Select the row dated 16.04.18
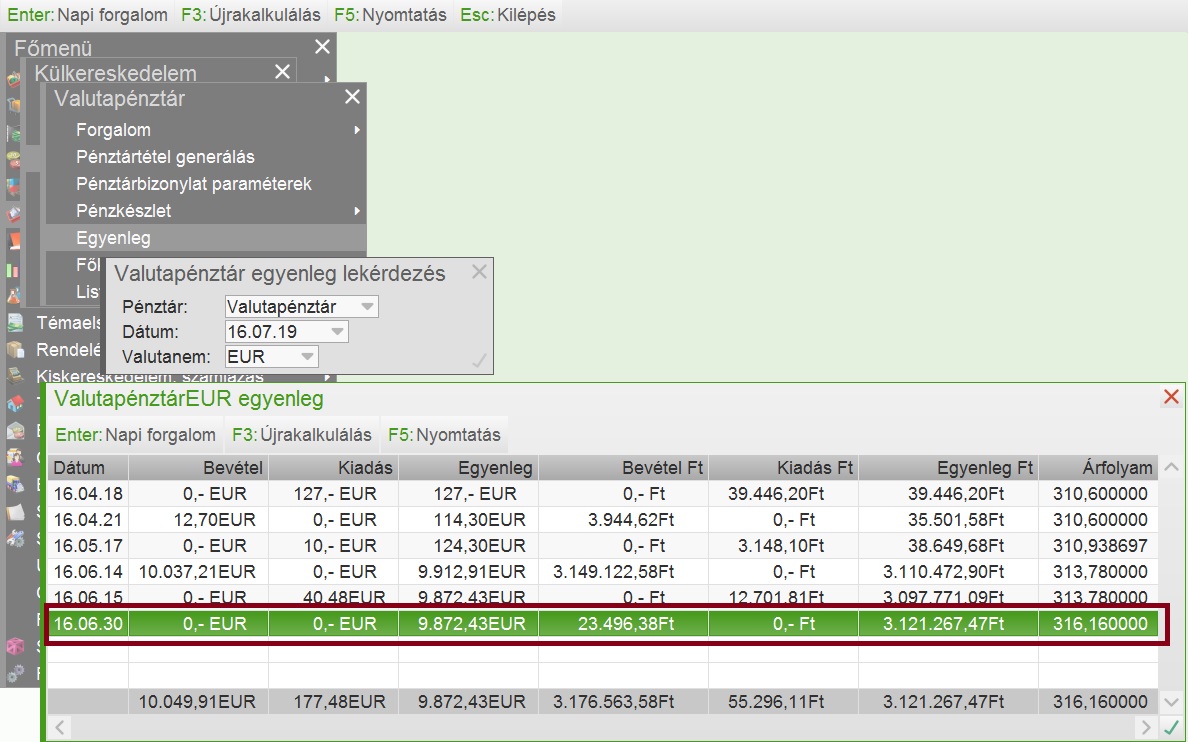This screenshot has height=742, width=1188. tap(603, 494)
